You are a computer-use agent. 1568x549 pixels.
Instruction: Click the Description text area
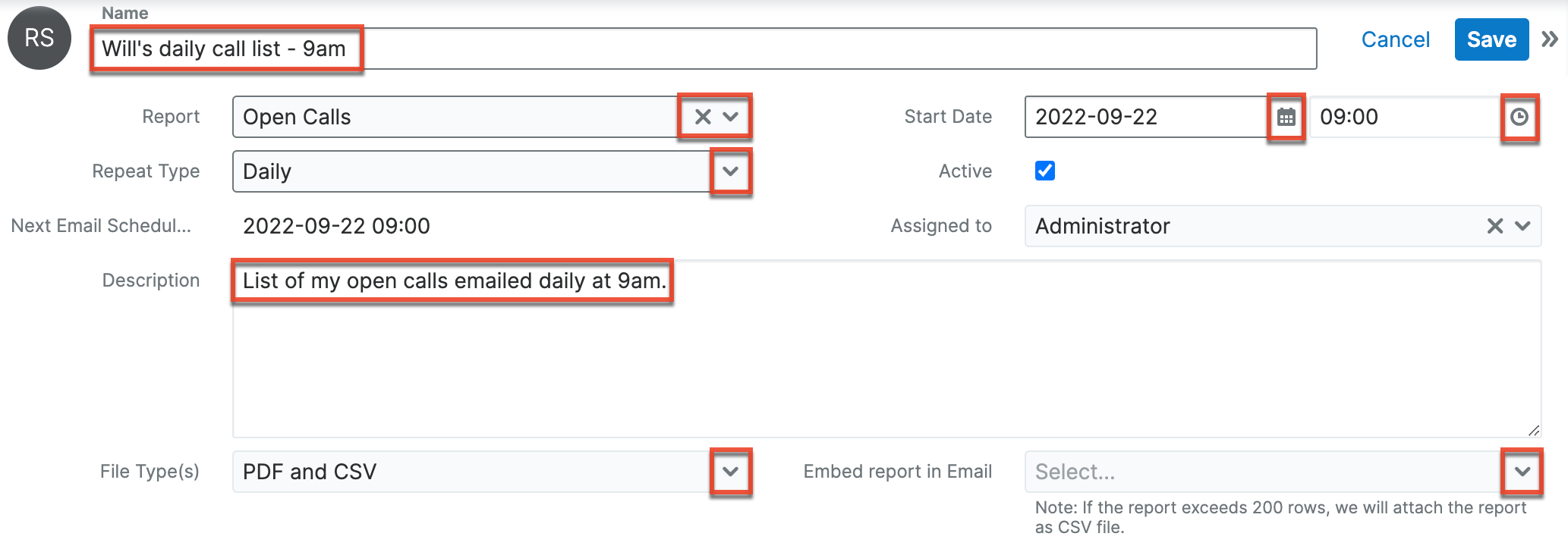coord(886,356)
